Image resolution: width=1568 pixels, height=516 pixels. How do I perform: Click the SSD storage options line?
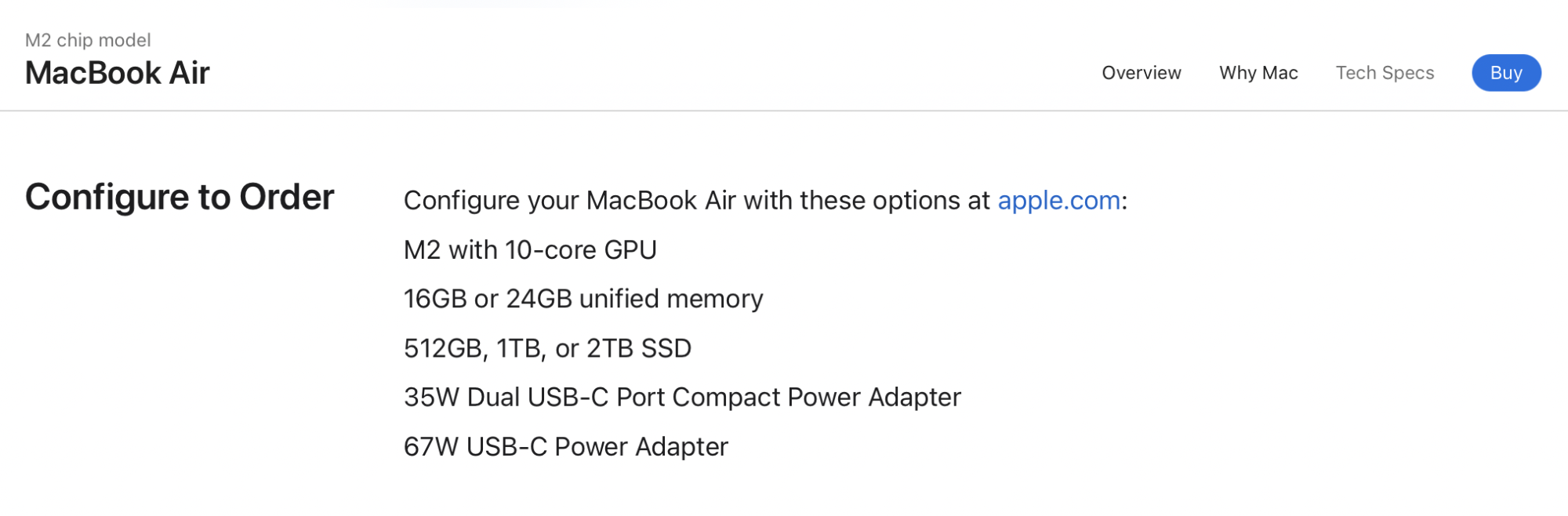point(547,348)
